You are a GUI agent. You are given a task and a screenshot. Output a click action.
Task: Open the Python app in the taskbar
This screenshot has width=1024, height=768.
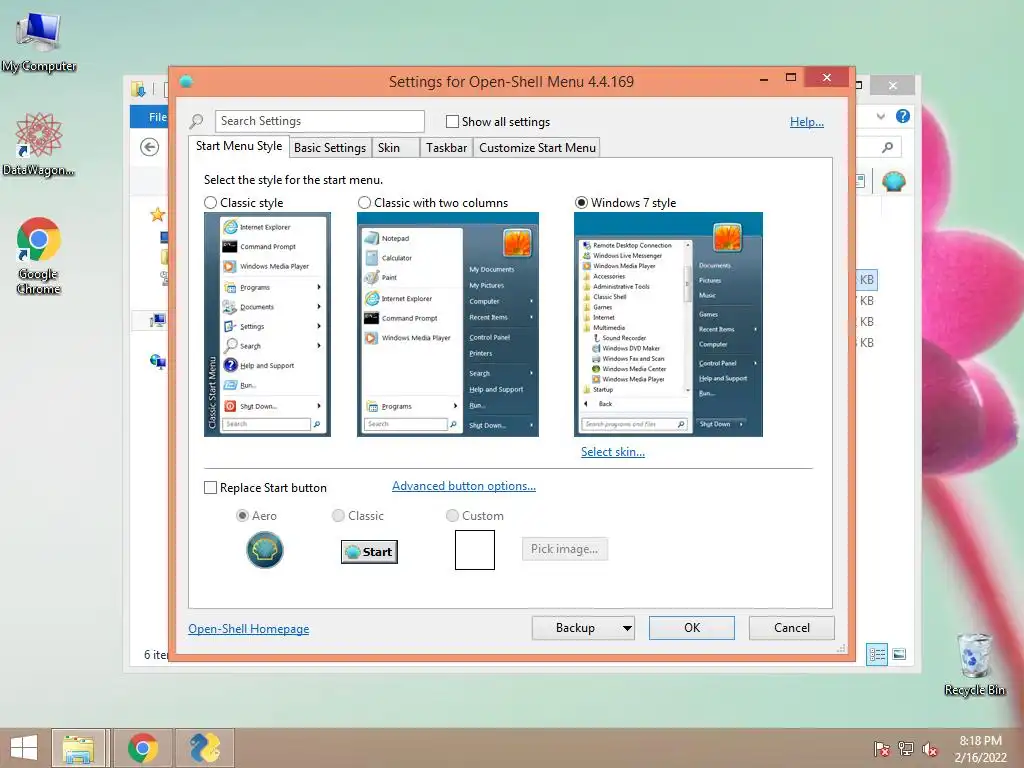tap(204, 748)
